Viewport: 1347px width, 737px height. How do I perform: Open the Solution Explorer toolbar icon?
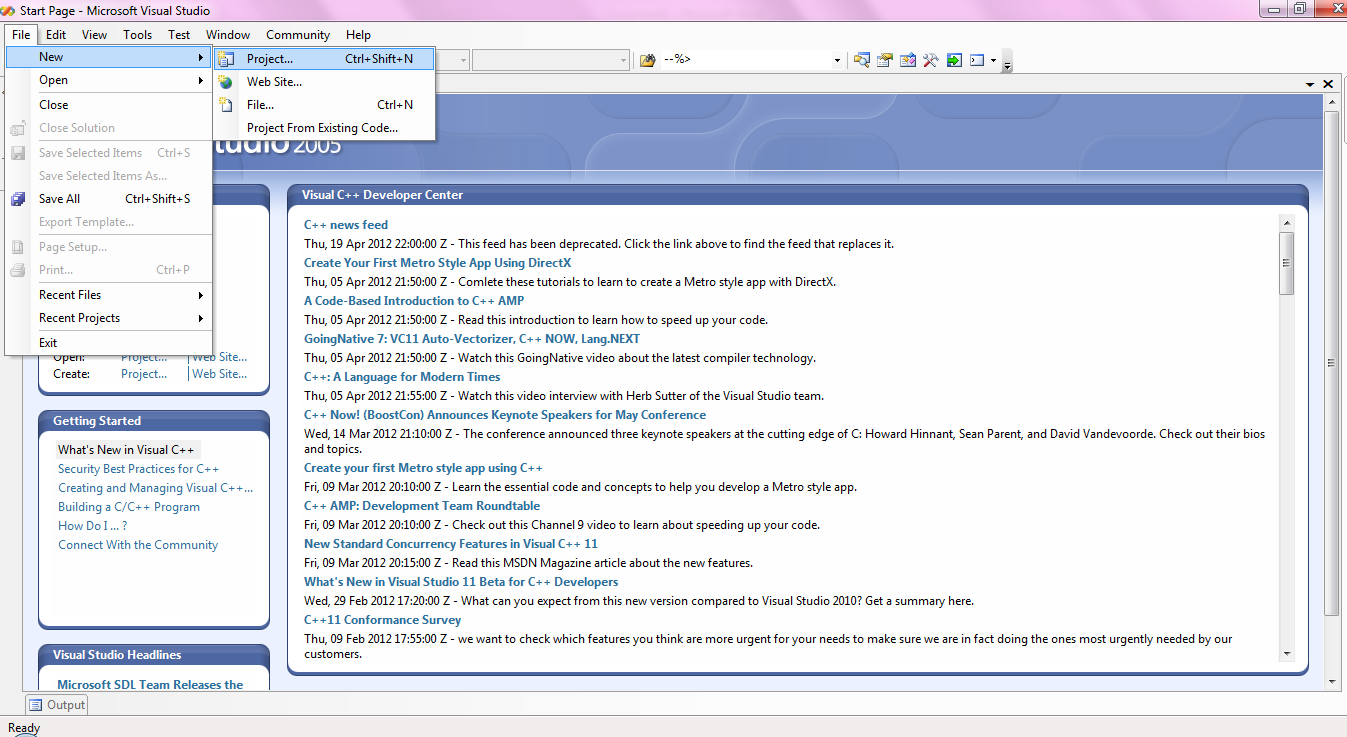pyautogui.click(x=862, y=60)
